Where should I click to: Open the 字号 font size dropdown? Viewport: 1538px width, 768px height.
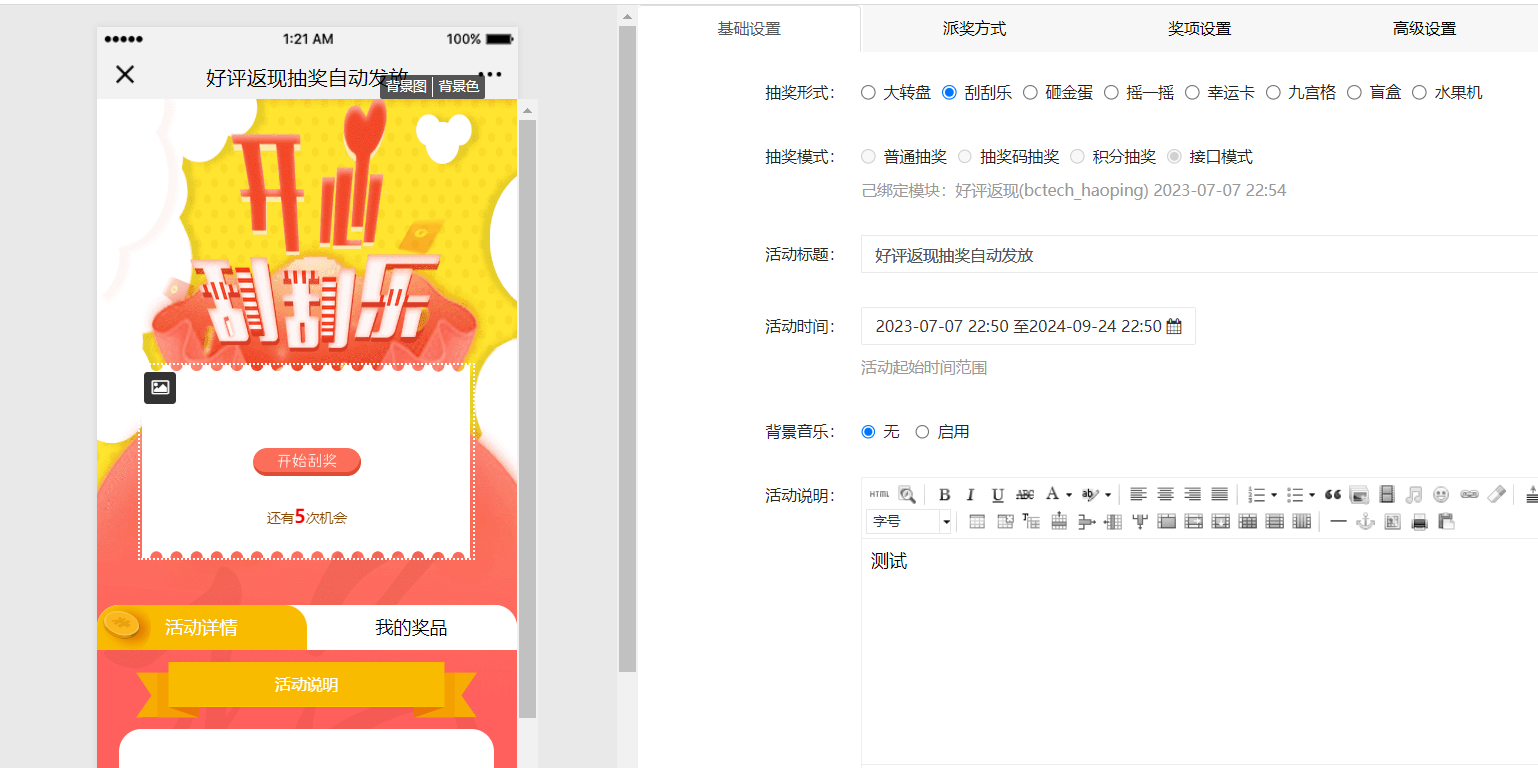click(x=909, y=522)
